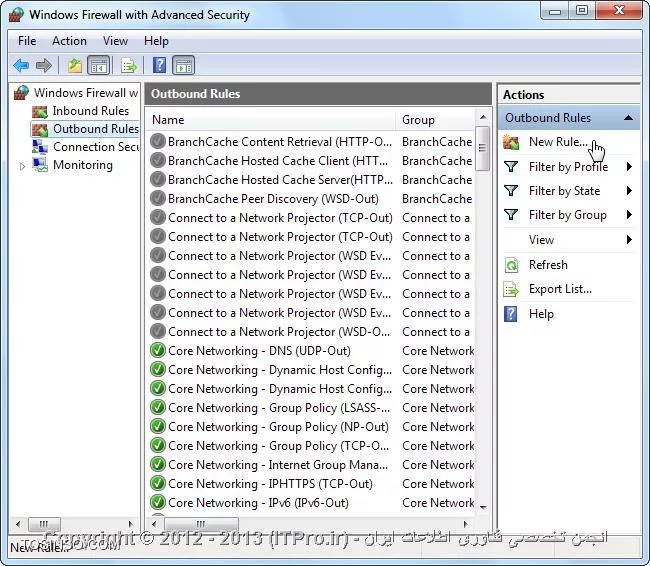Collapse the Outbound Rules actions section arrow
This screenshot has height=566, width=650.
[628, 118]
